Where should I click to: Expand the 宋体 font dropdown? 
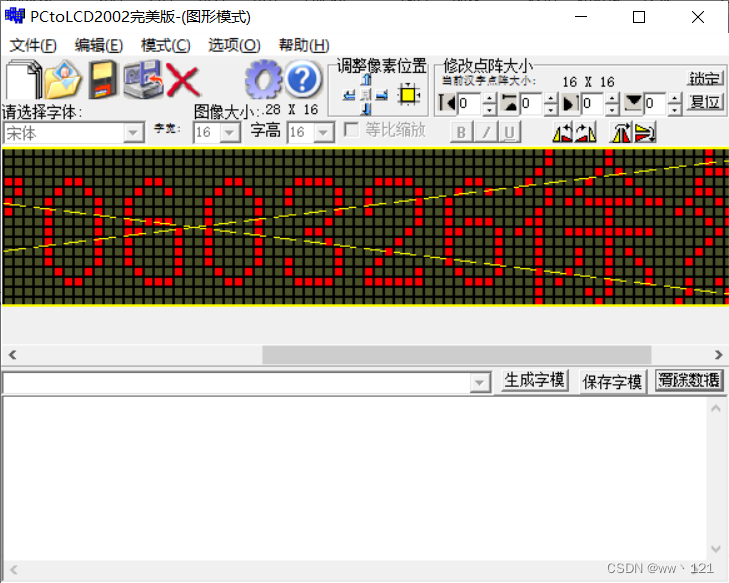[133, 133]
